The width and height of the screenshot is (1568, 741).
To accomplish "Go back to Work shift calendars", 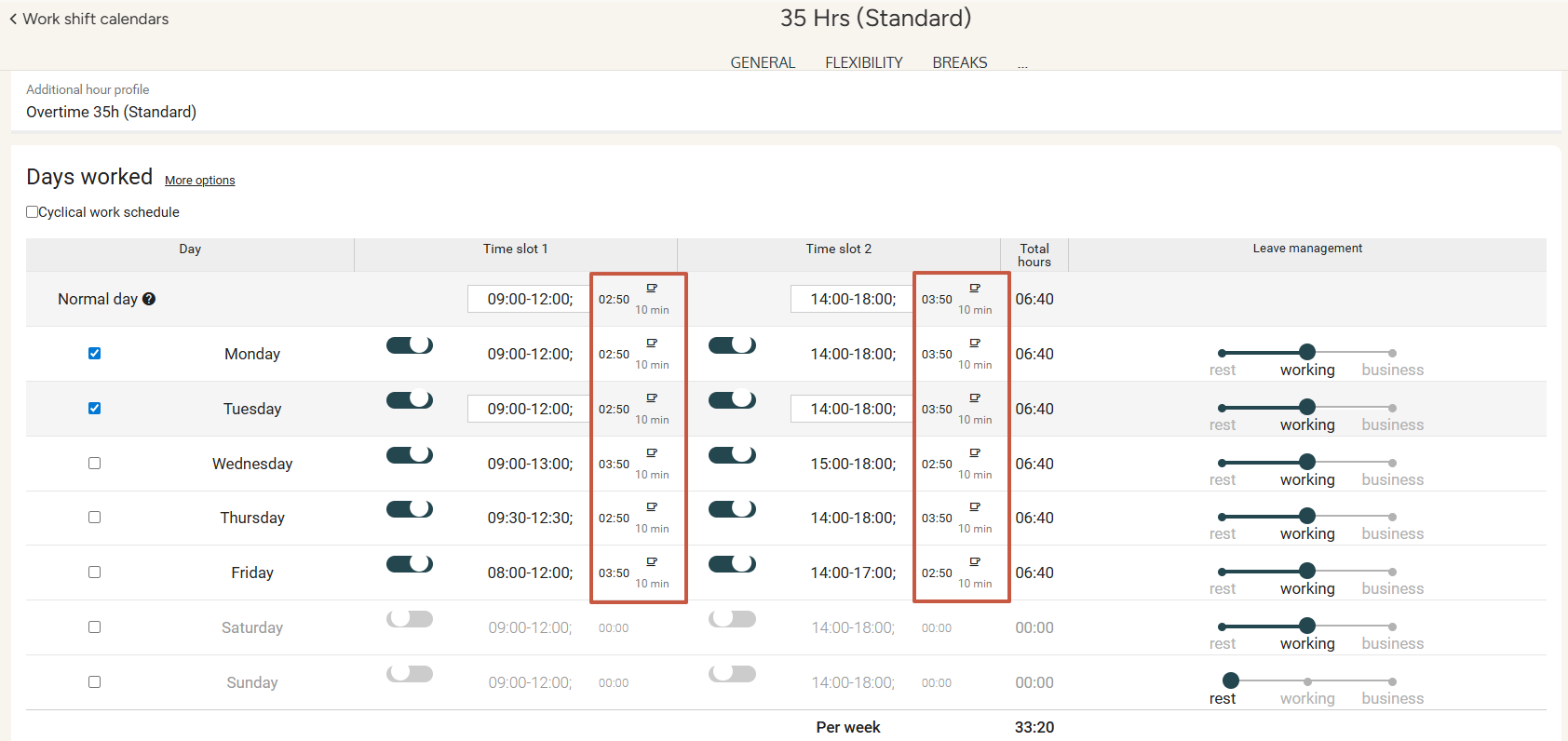I will coord(89,19).
